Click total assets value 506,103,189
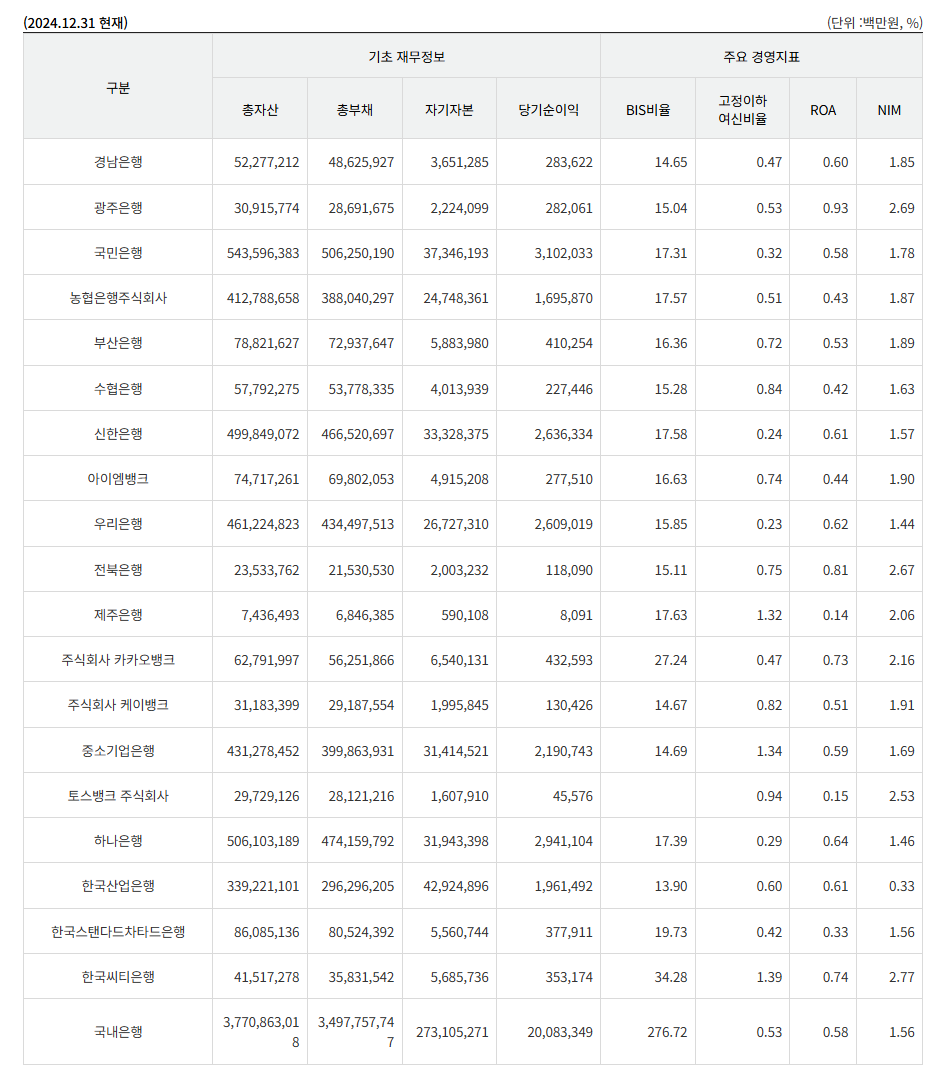 point(263,841)
